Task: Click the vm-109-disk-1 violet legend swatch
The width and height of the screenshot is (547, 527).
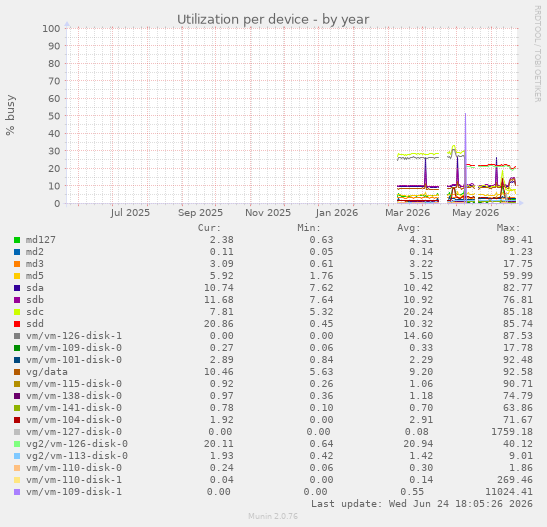Action: (x=17, y=492)
